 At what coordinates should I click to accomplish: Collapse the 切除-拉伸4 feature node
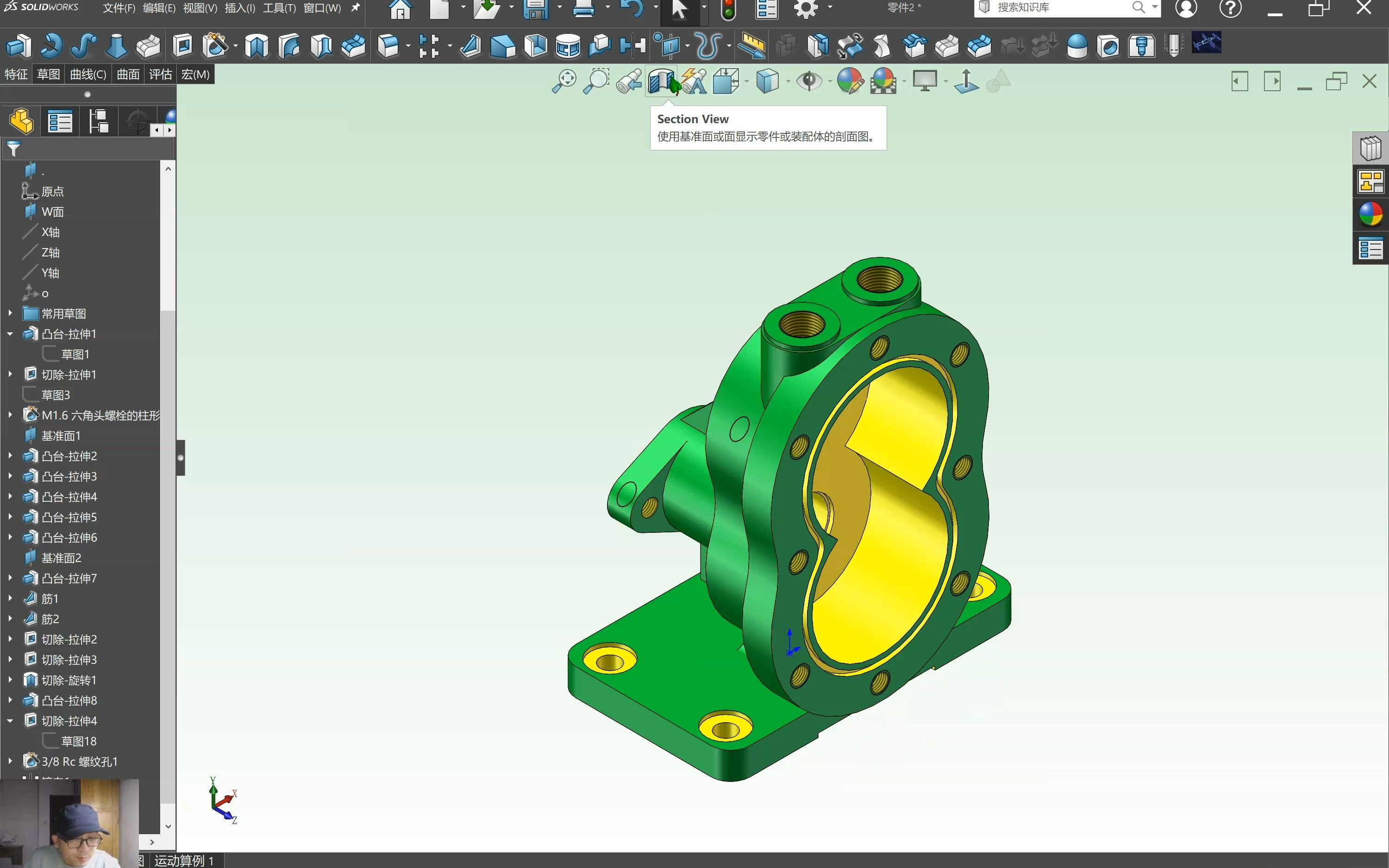click(10, 720)
